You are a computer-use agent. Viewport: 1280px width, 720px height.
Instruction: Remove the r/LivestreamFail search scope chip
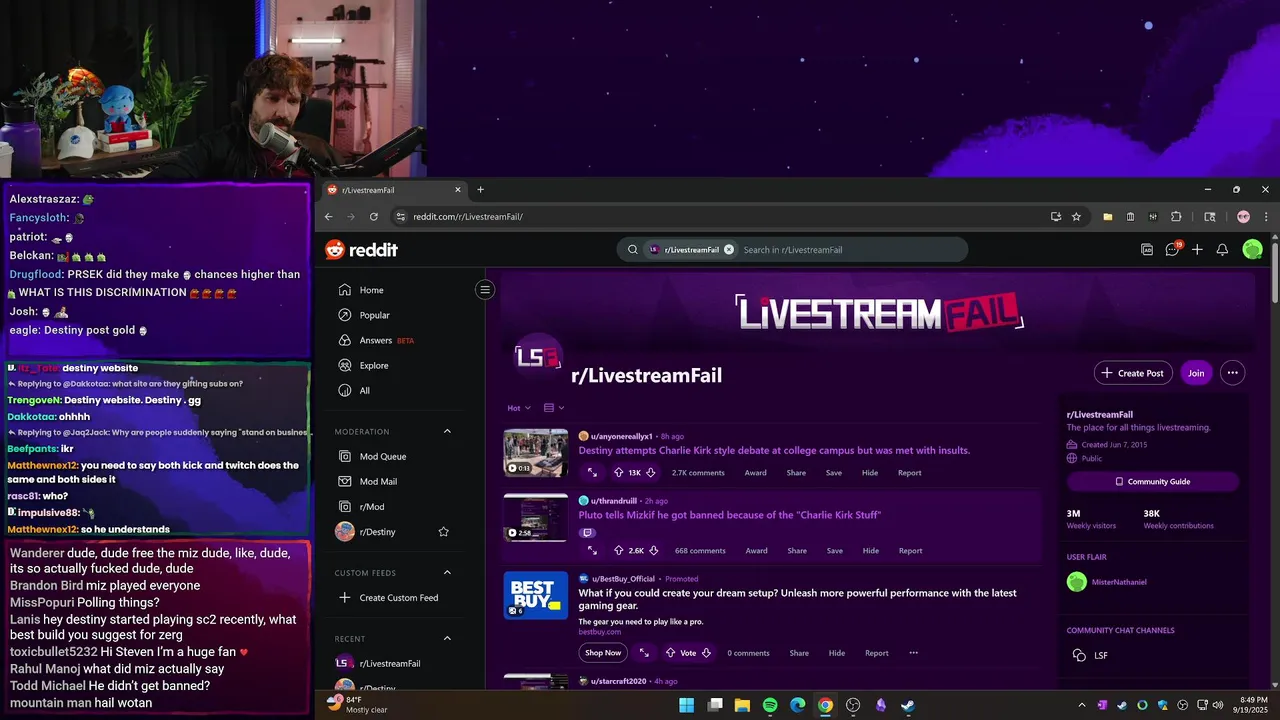point(729,250)
